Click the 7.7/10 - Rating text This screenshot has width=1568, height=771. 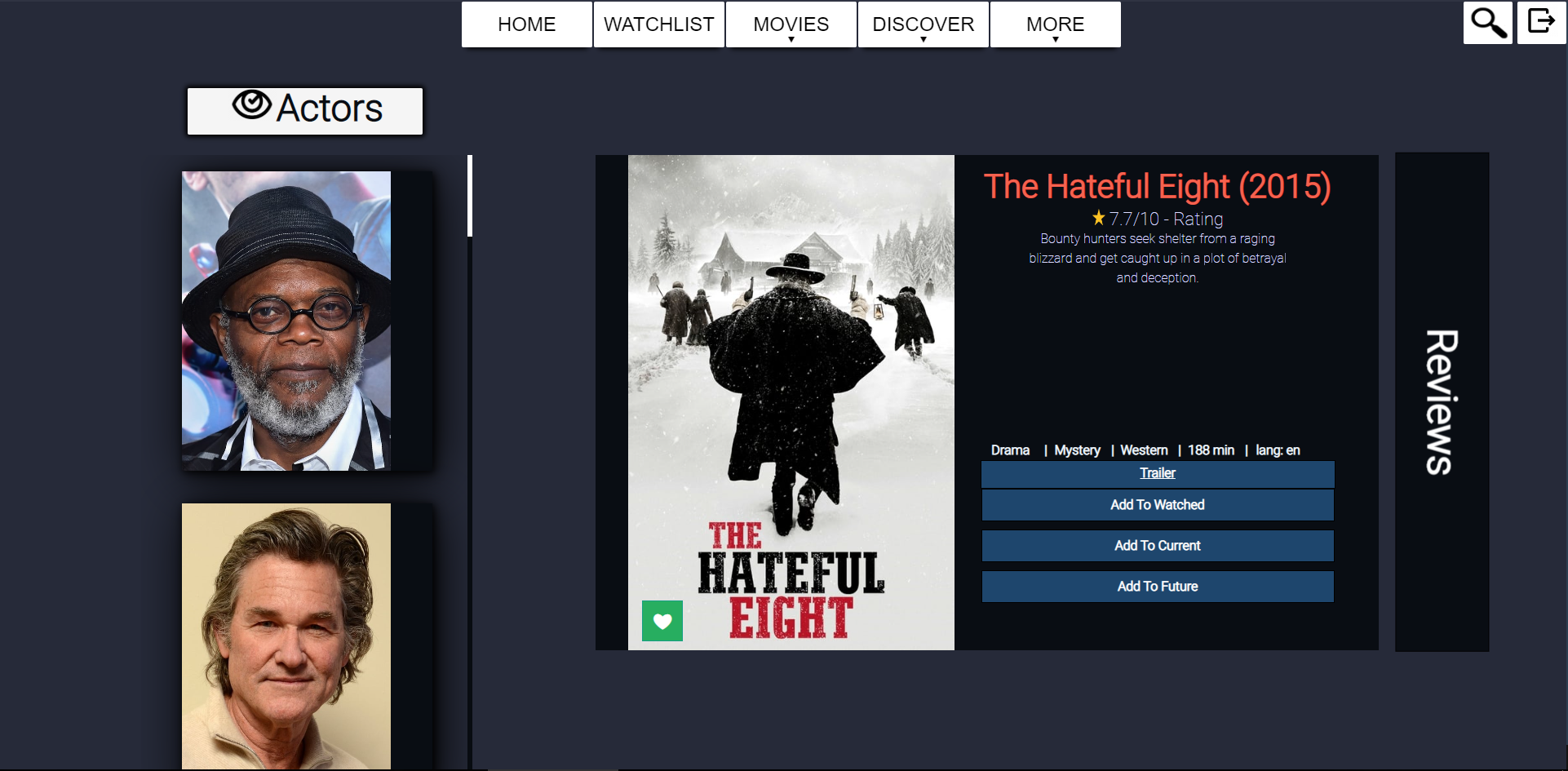click(1166, 219)
